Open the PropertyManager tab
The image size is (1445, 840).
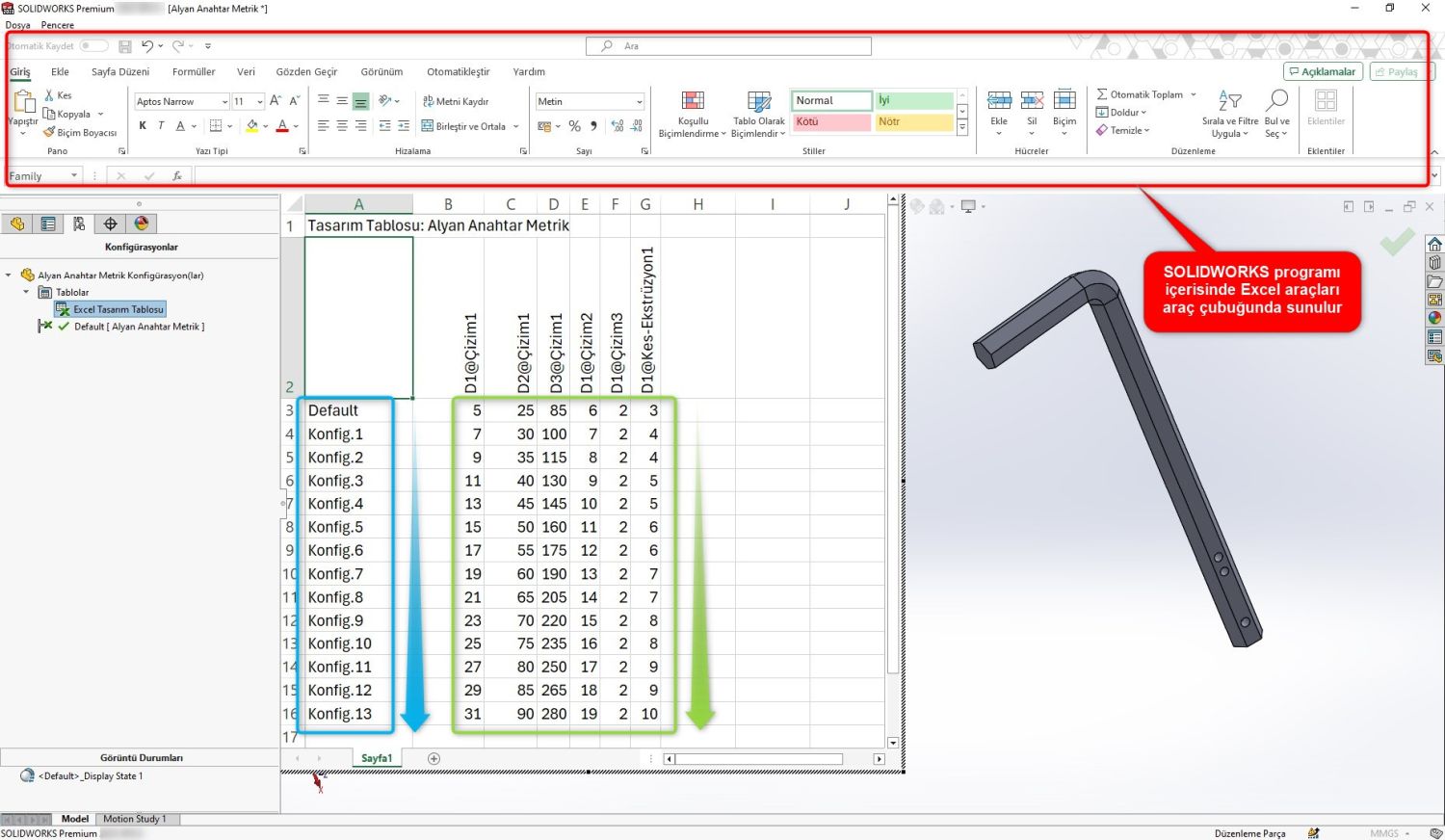(x=48, y=223)
